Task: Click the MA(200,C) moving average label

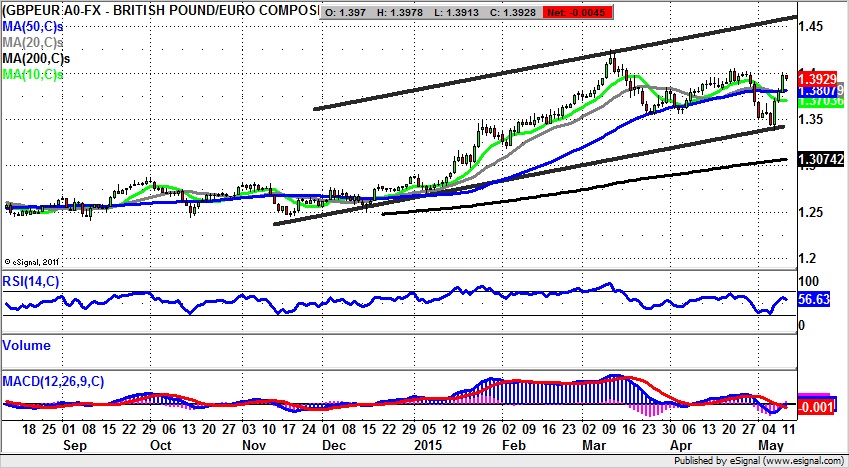Action: click(x=37, y=58)
